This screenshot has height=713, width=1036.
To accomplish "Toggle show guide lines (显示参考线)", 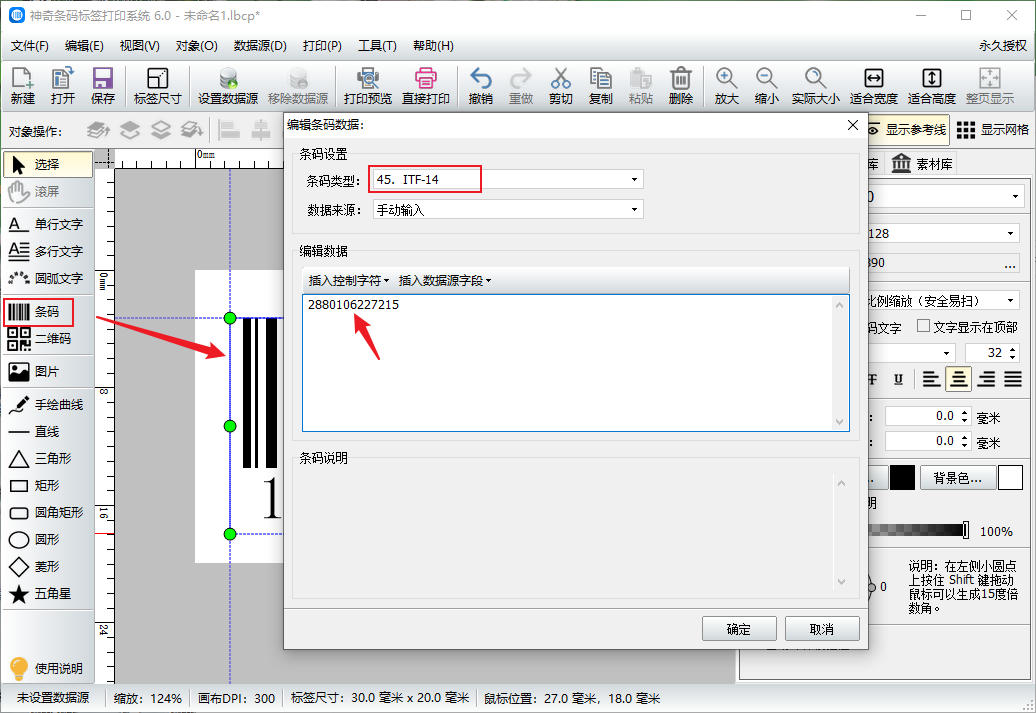I will (908, 130).
